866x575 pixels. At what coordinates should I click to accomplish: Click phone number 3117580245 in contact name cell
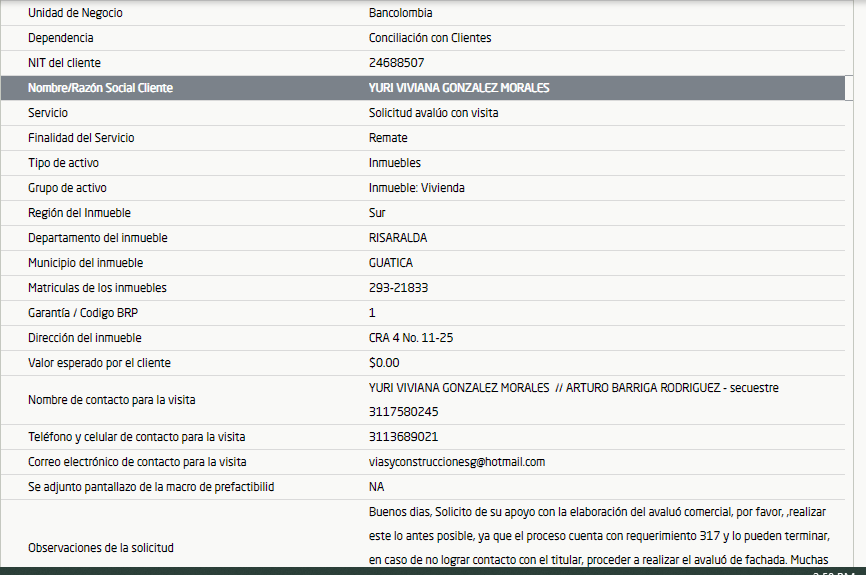[x=403, y=412]
